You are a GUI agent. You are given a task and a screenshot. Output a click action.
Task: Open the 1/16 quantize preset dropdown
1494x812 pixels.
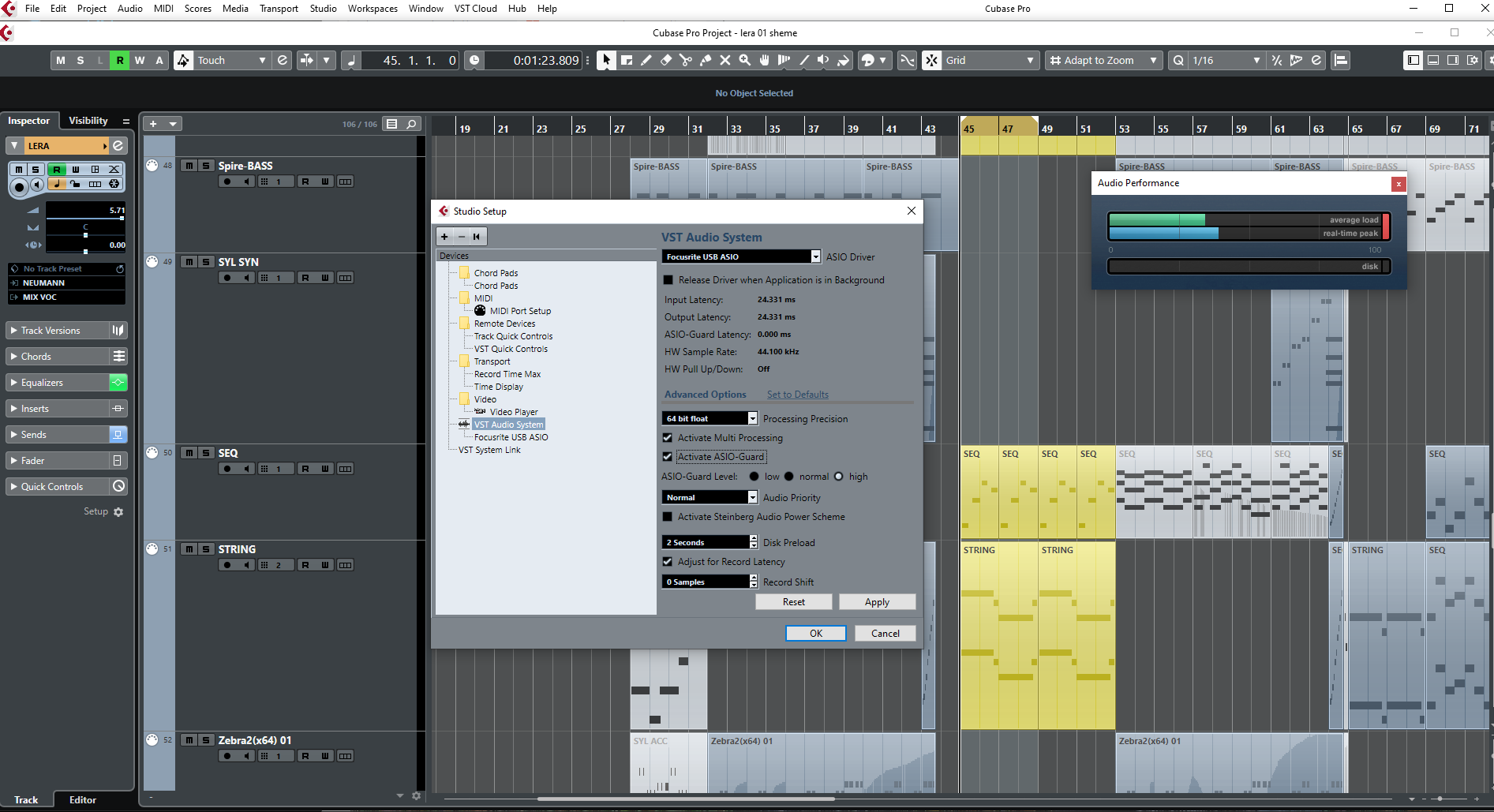coord(1226,60)
